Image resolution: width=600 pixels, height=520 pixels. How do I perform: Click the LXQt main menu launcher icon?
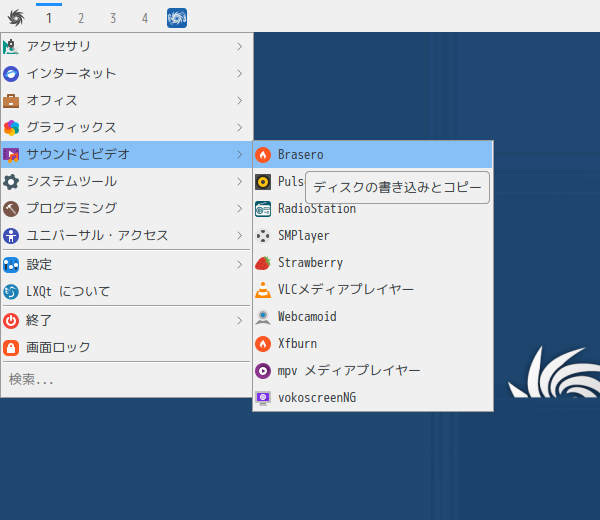(16, 18)
